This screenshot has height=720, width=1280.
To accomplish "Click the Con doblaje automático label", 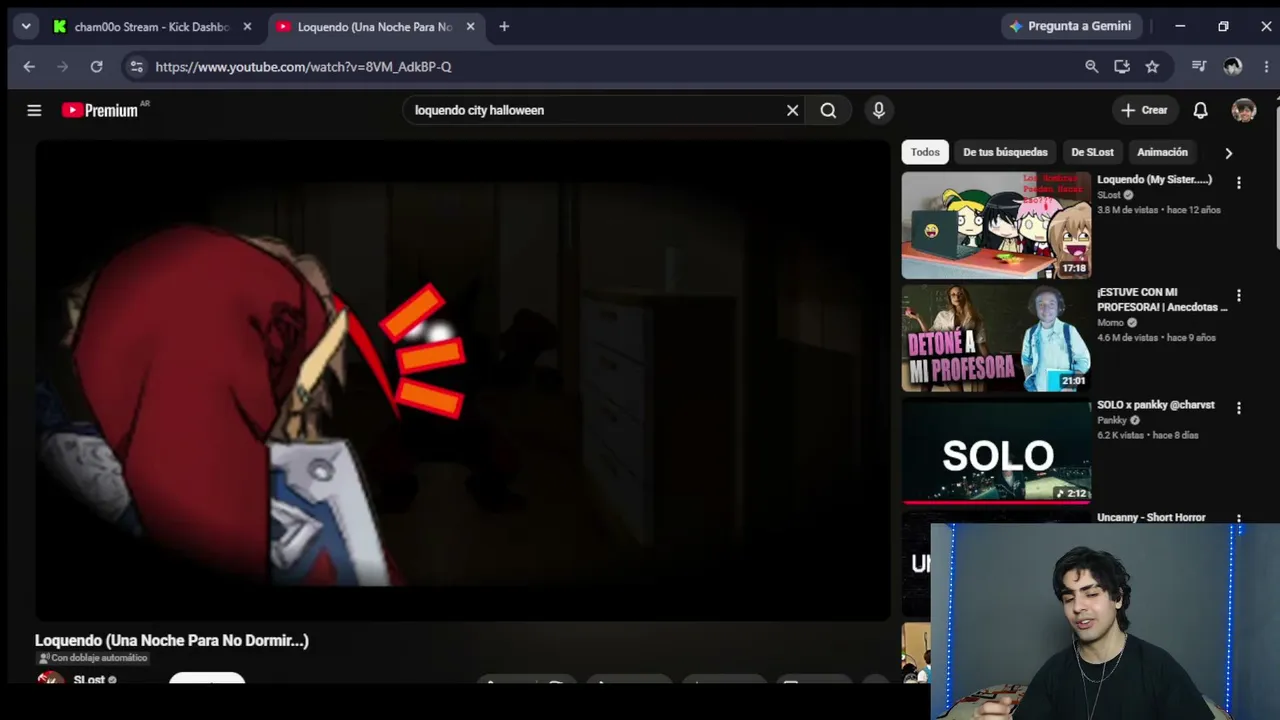I will (x=93, y=658).
